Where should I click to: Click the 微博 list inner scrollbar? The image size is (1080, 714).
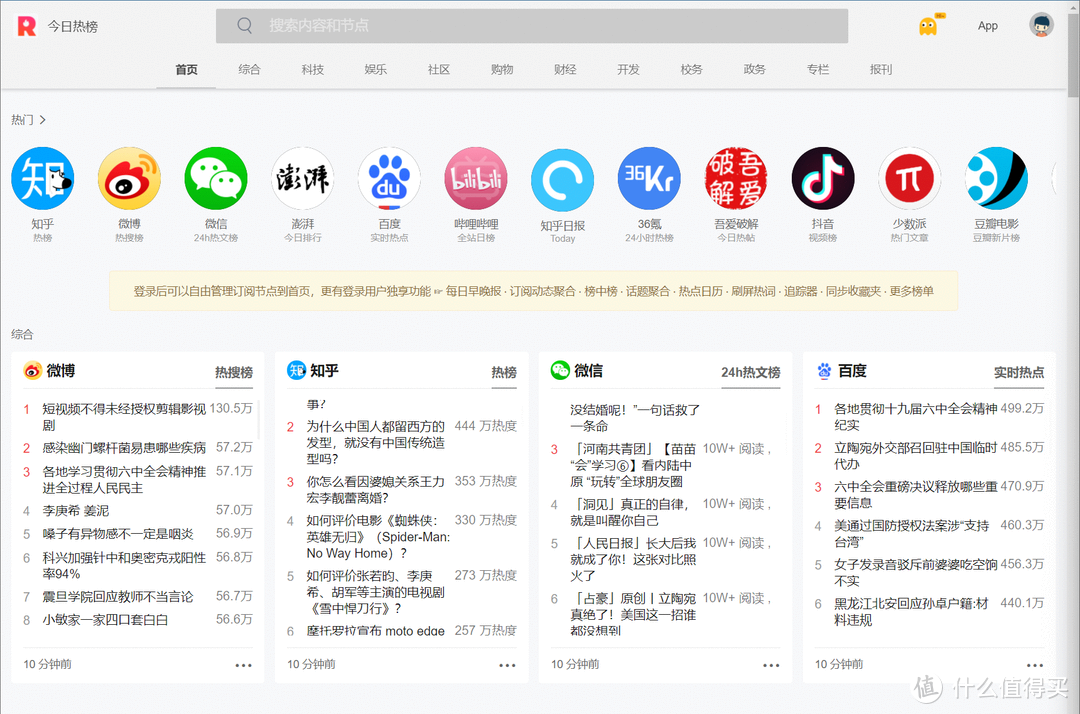coord(259,419)
